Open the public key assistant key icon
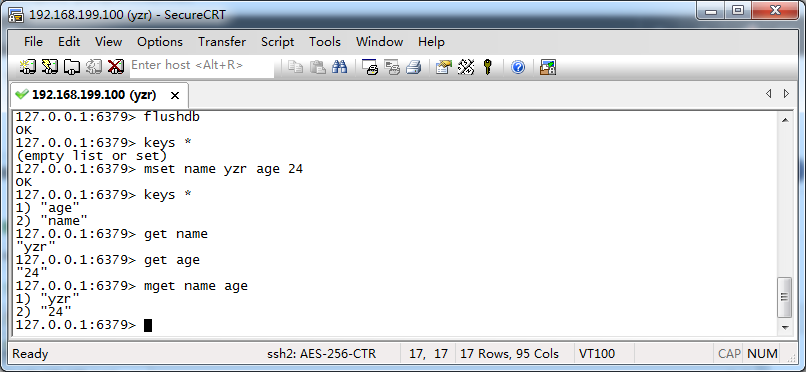806x372 pixels. (x=488, y=67)
